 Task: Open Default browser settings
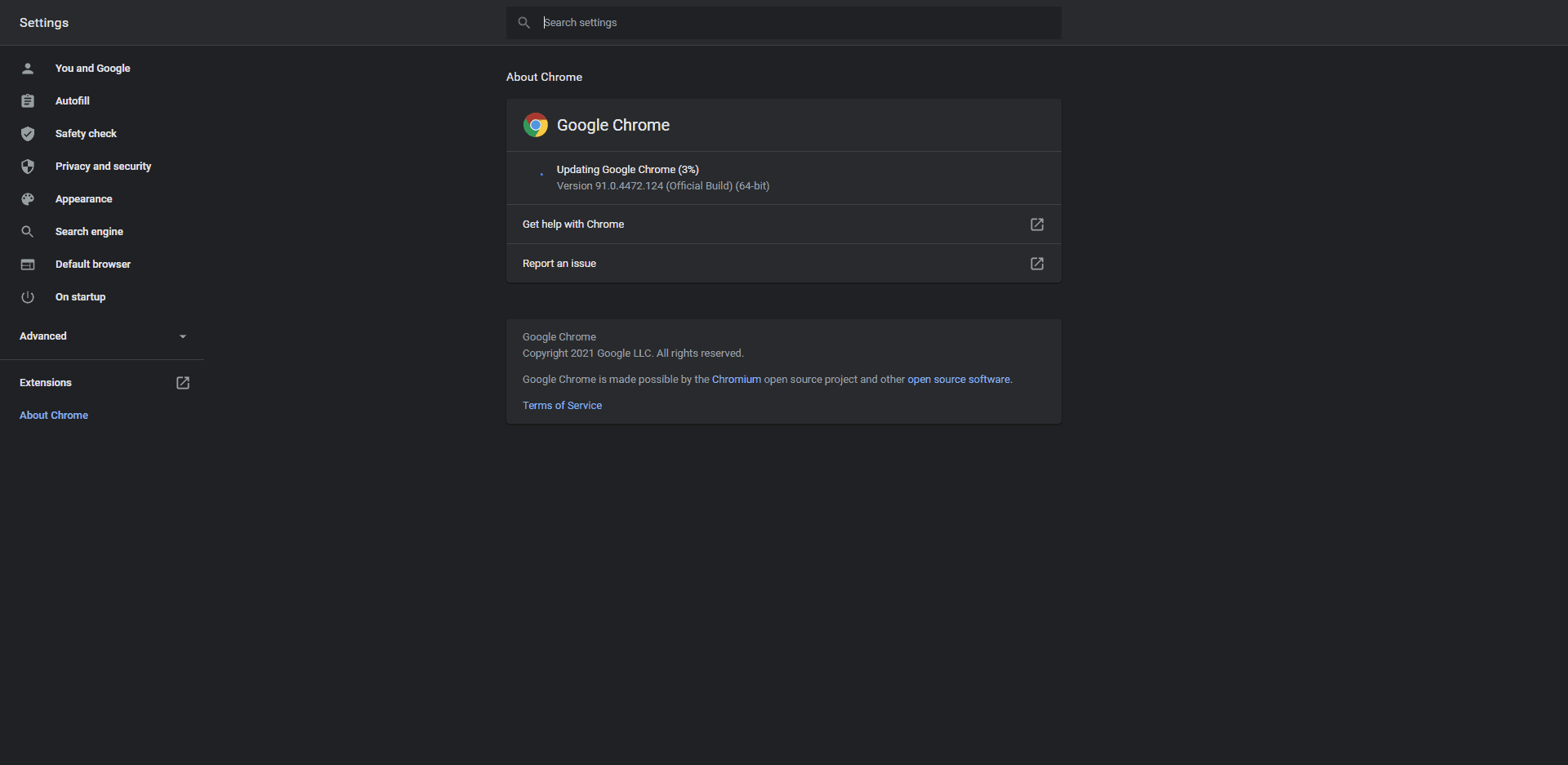click(x=93, y=265)
